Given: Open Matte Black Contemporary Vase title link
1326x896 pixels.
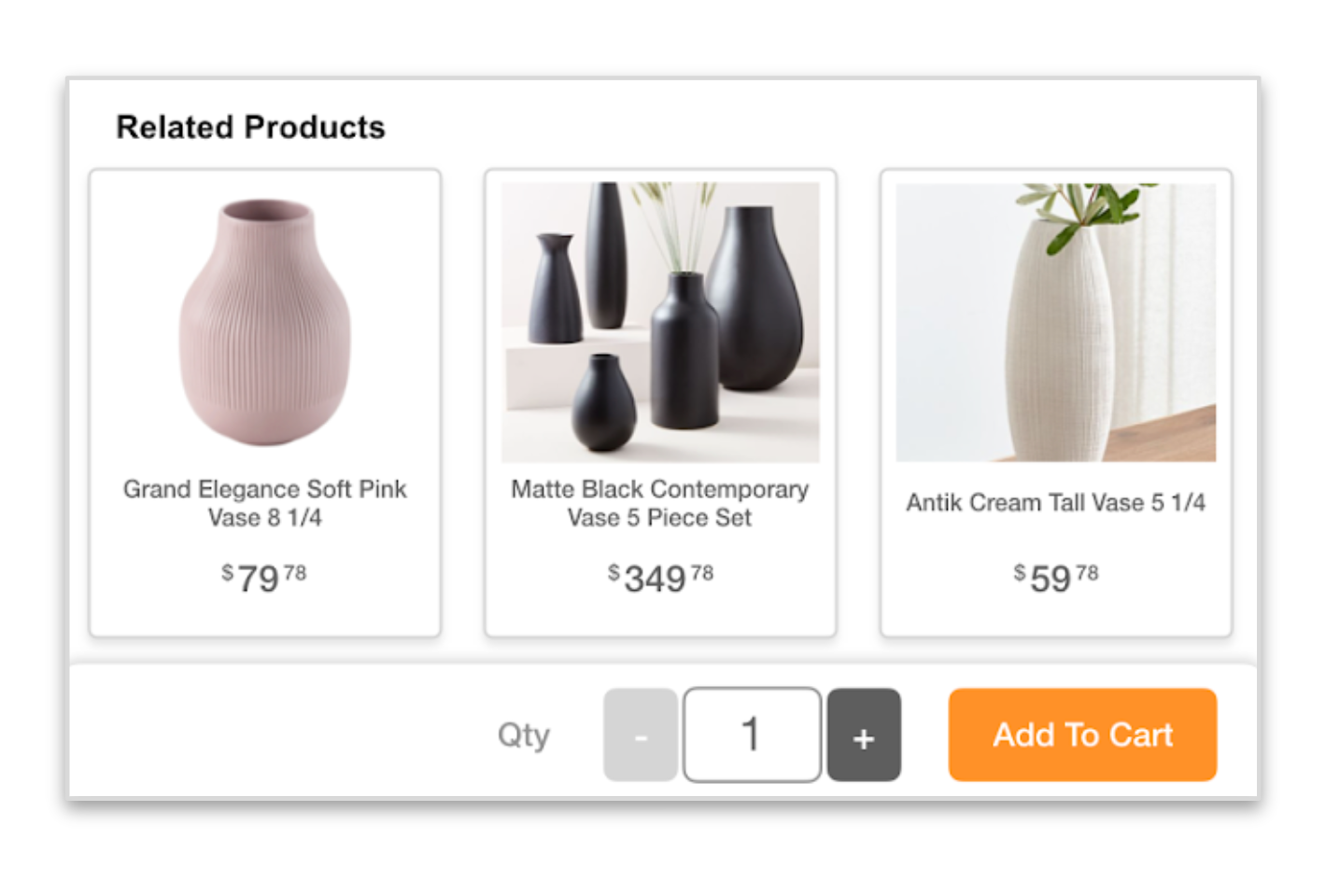Looking at the screenshot, I should pyautogui.click(x=660, y=503).
